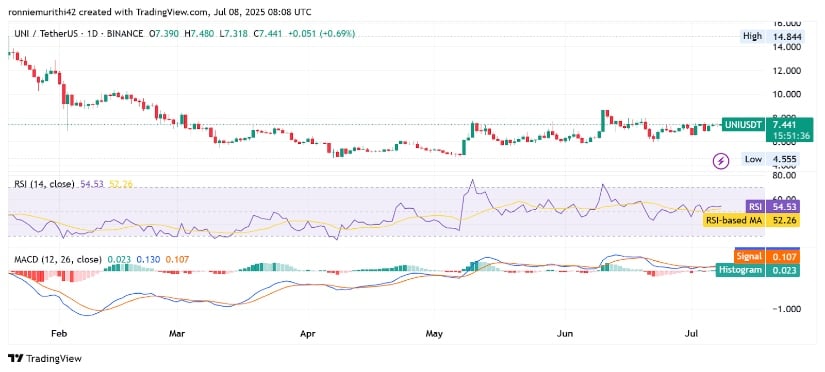
Task: Select the orange Signal axis label
Action: point(750,257)
